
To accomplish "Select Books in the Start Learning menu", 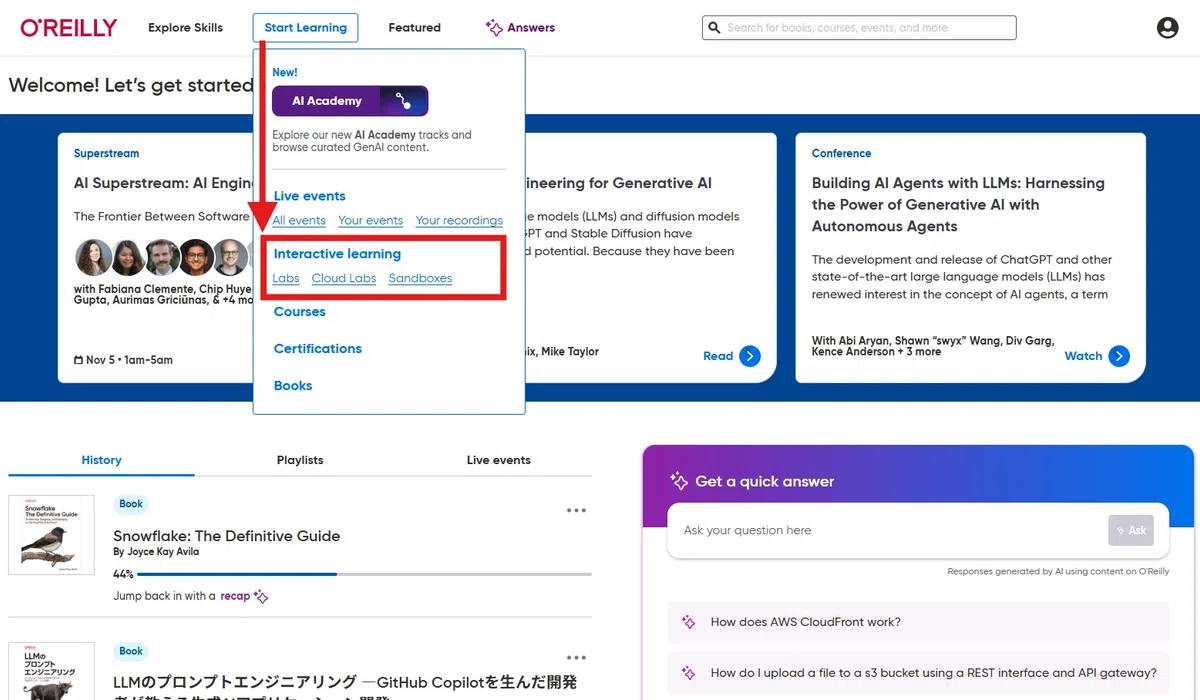I will coord(293,386).
